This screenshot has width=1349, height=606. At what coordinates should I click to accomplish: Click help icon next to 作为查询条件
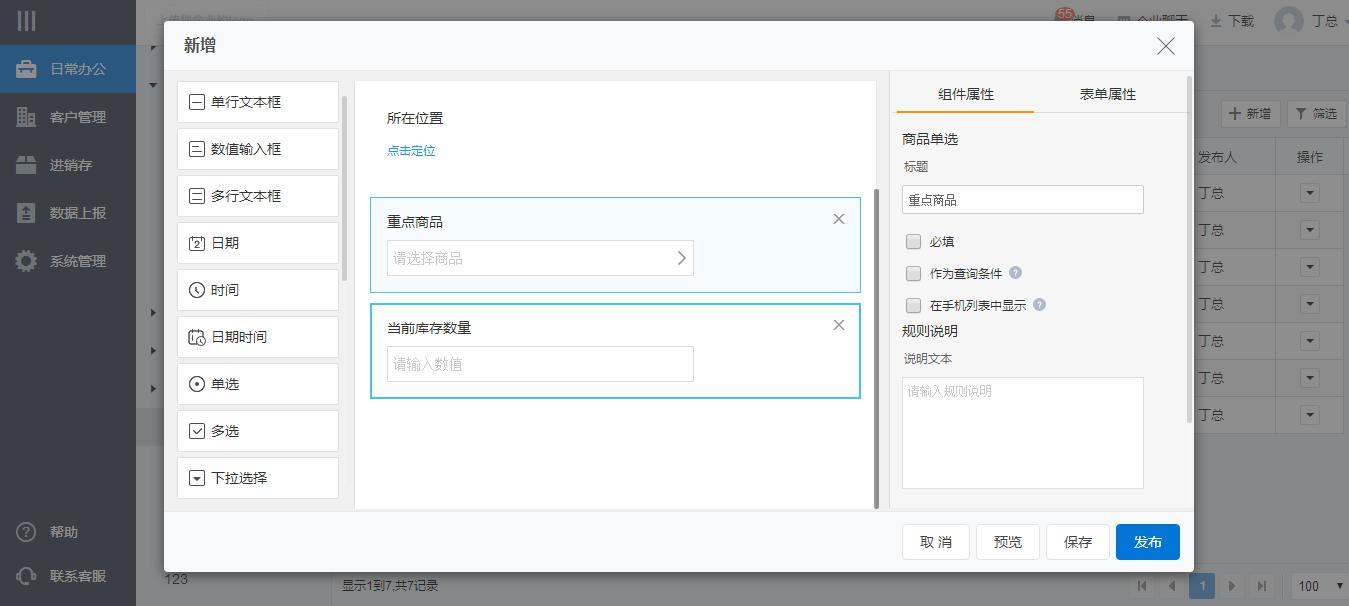click(x=1015, y=273)
